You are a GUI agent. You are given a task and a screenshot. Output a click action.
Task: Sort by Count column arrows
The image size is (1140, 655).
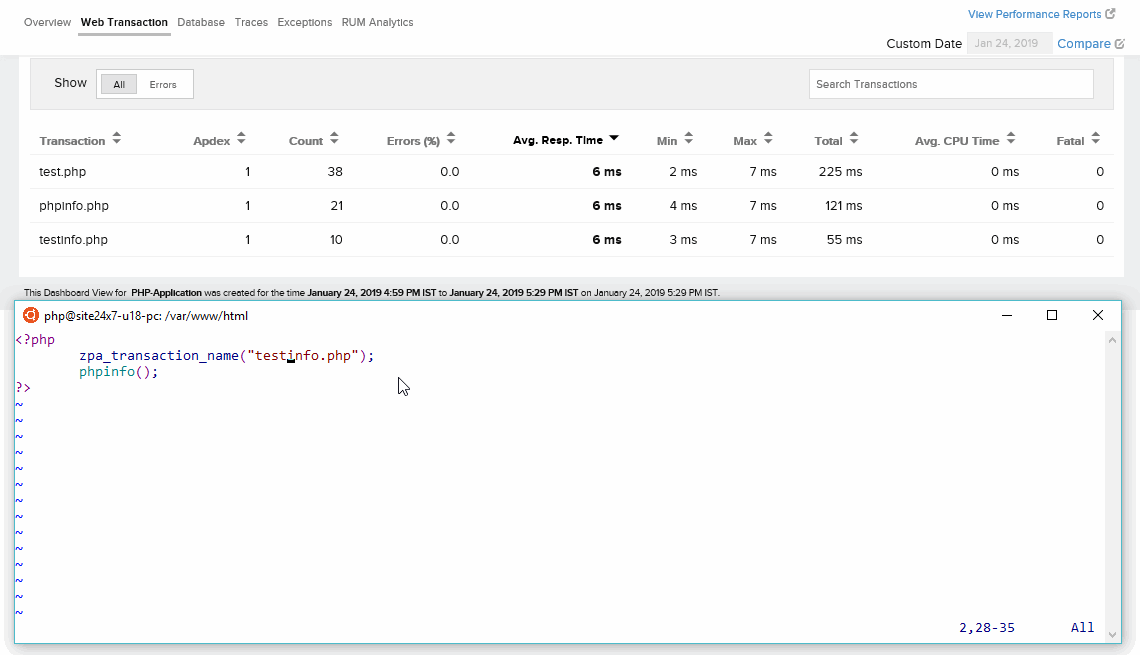pyautogui.click(x=334, y=140)
